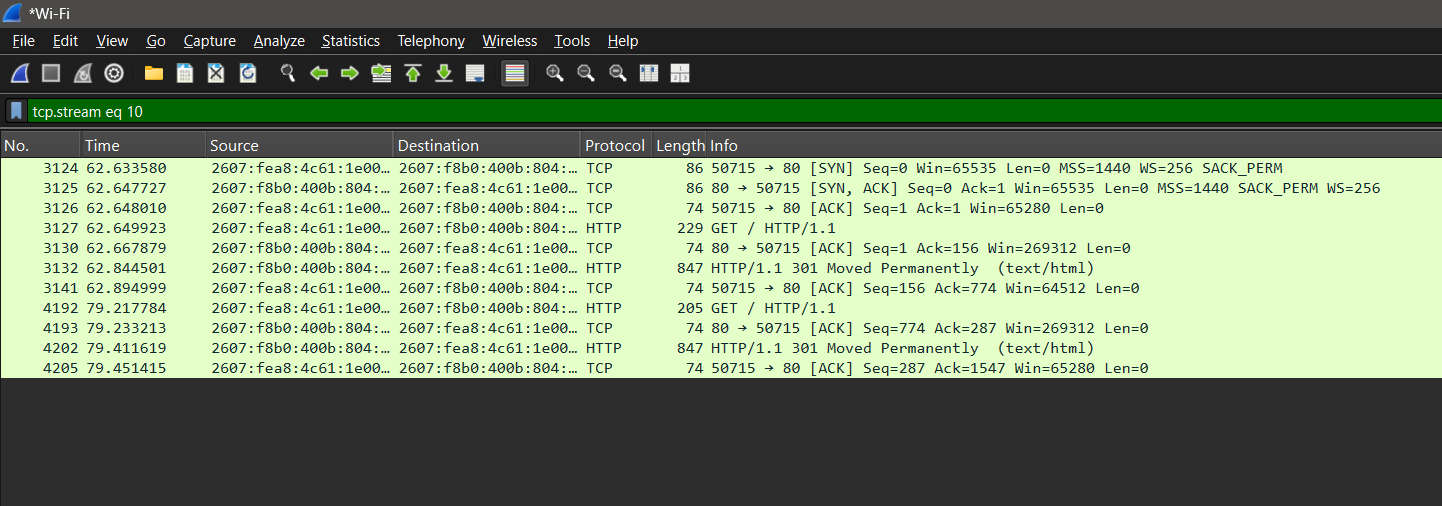Start capturing packets with shark fin icon
Screen dimensions: 1442x506
[20, 73]
